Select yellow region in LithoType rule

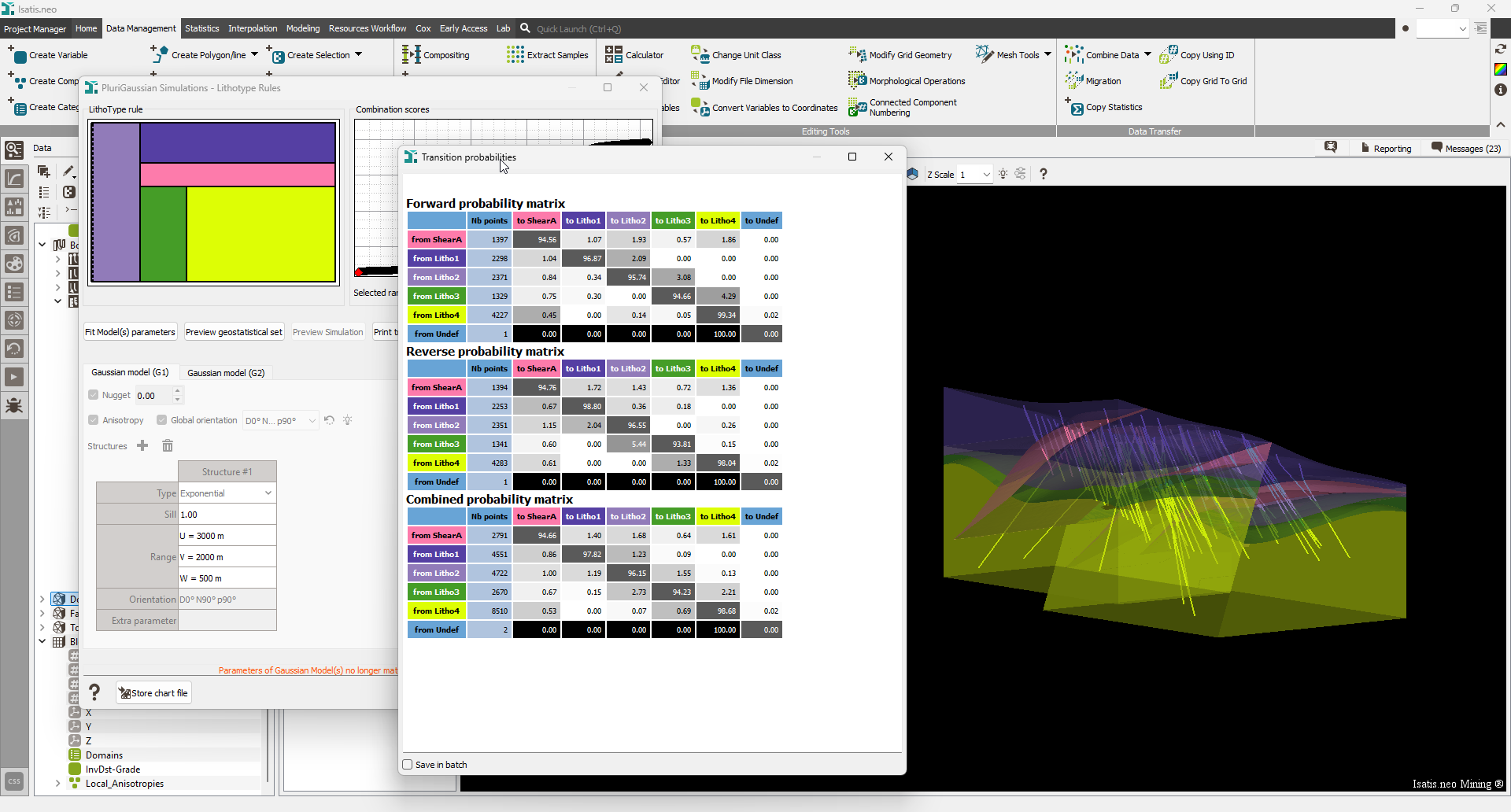click(x=260, y=234)
